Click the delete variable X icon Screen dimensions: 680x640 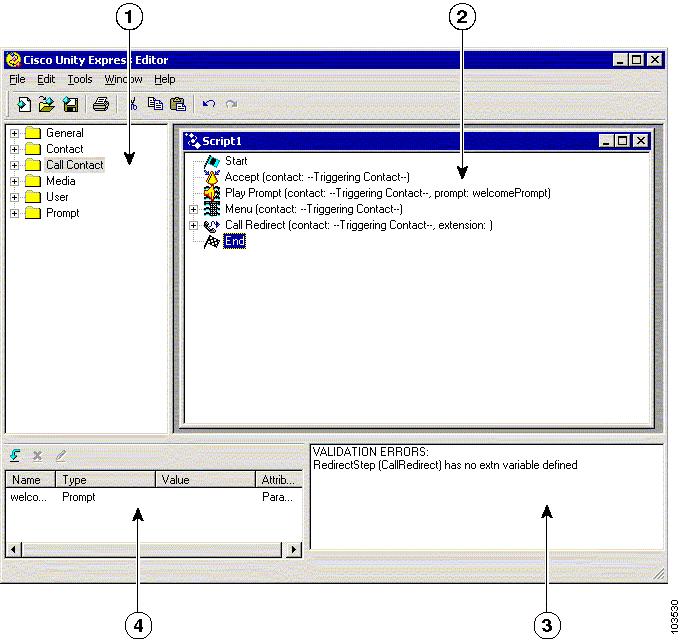click(38, 455)
